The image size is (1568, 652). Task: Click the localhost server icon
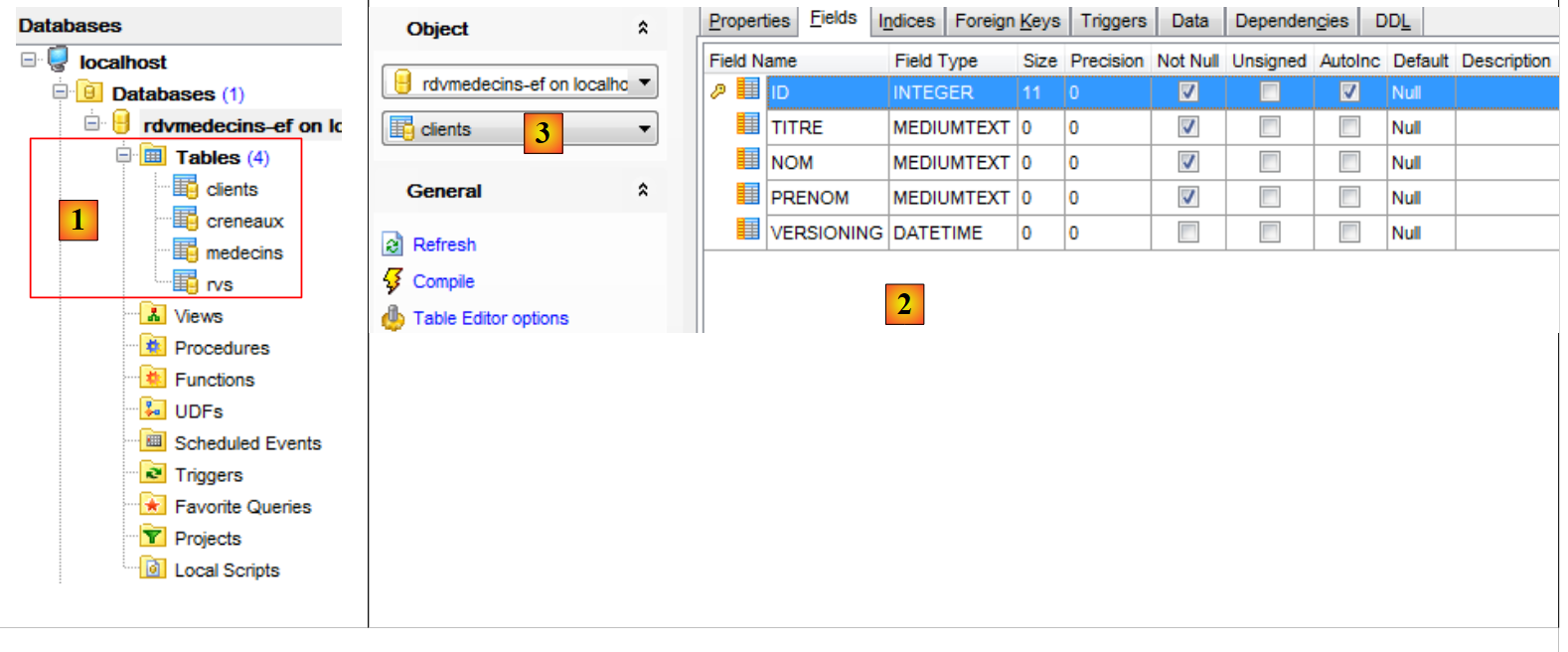(x=59, y=61)
